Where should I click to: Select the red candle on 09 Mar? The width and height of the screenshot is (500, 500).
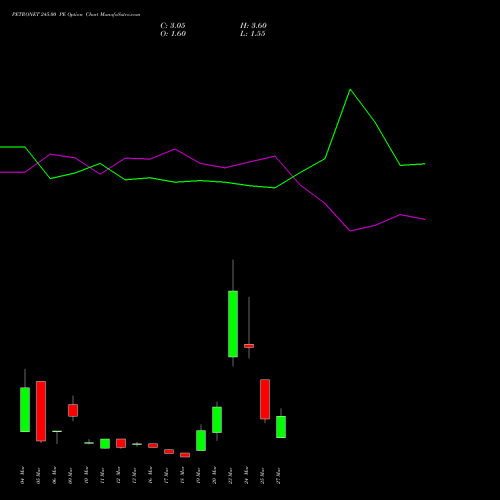73,410
